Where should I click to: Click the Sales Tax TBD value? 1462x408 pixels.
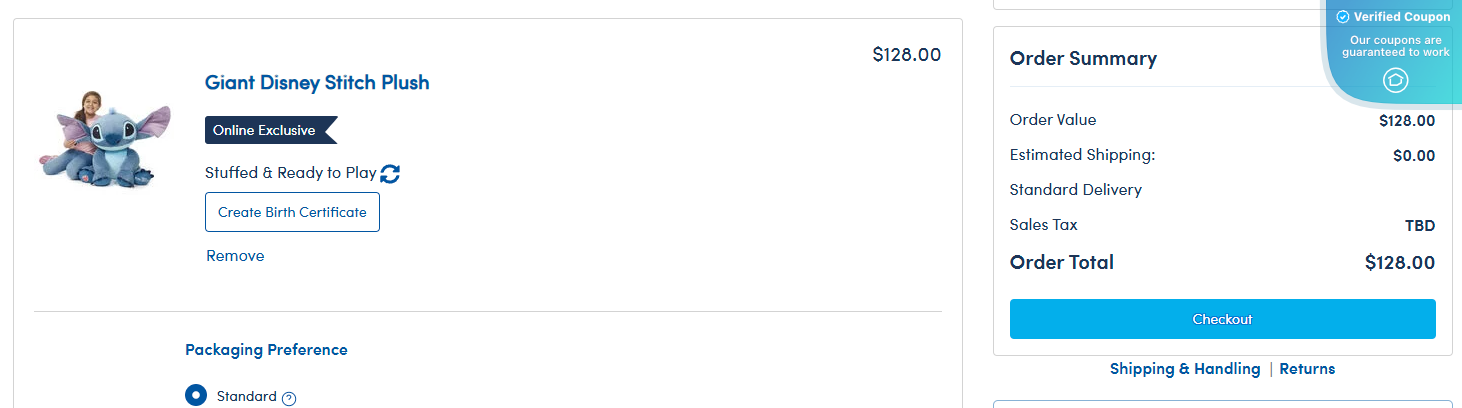pyautogui.click(x=1420, y=226)
